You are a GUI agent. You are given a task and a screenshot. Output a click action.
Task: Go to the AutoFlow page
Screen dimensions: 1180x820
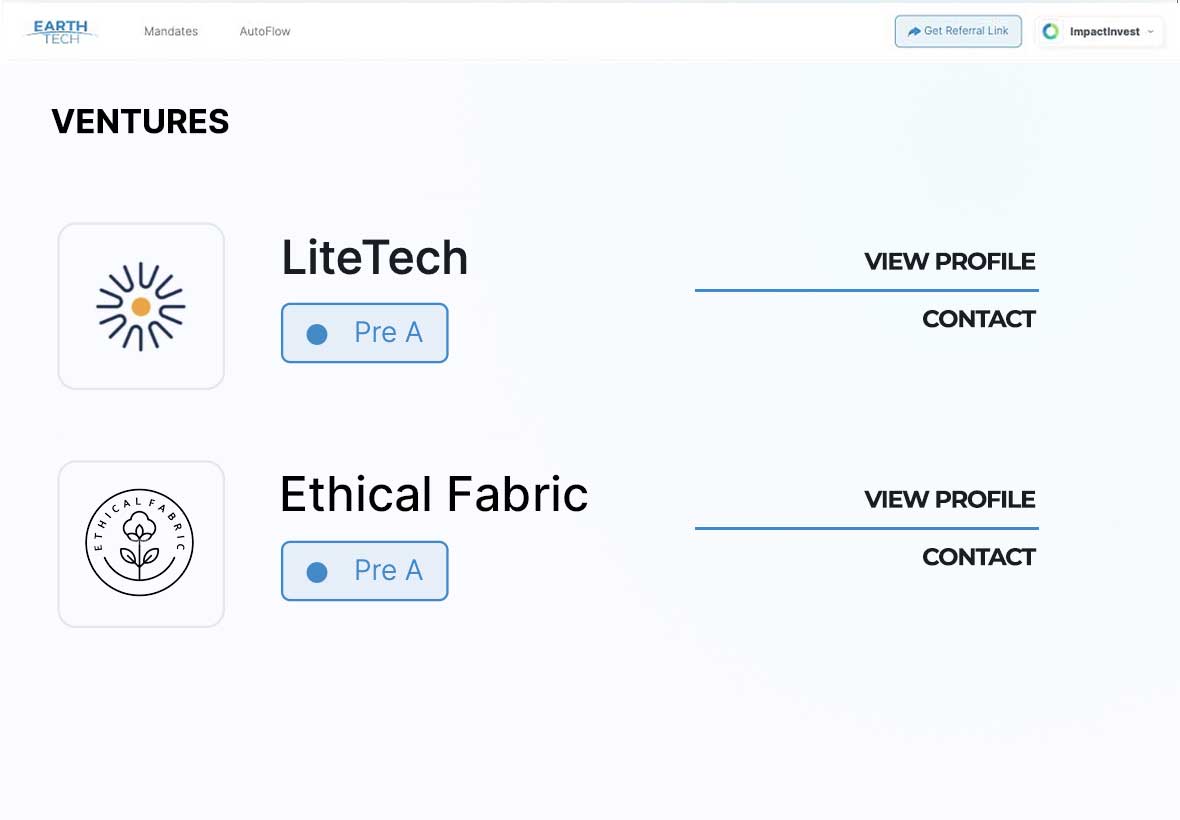265,31
